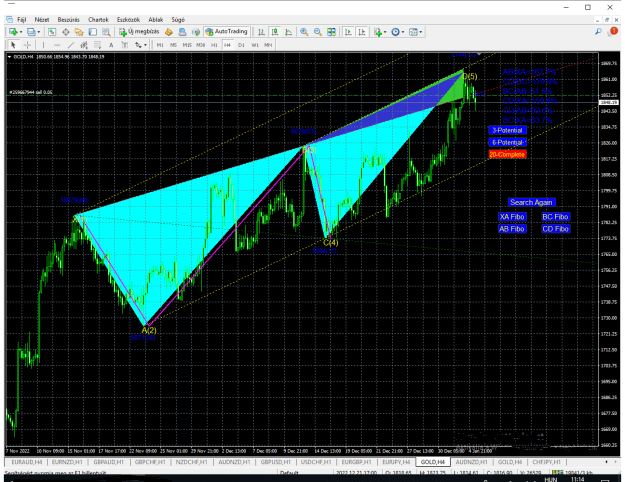The height and width of the screenshot is (482, 625).
Task: Switch chart to Candlesticks mode
Action: click(275, 32)
